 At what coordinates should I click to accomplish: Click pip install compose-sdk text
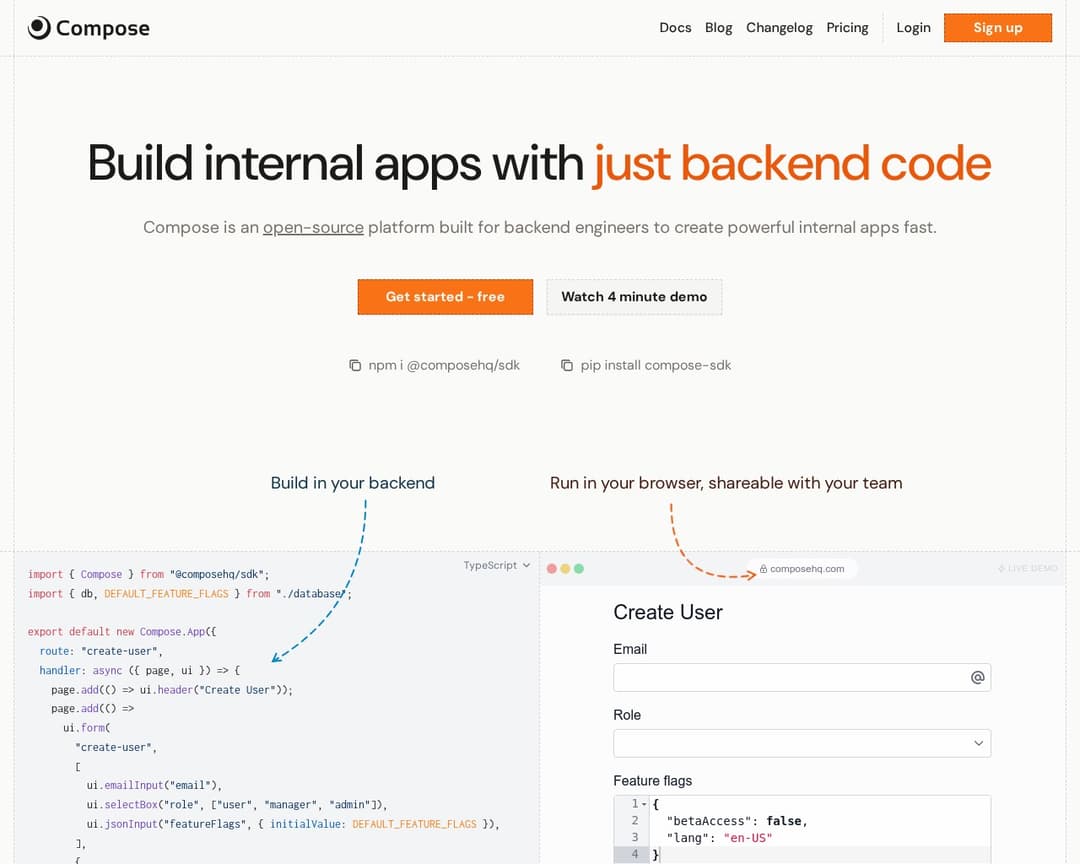656,365
